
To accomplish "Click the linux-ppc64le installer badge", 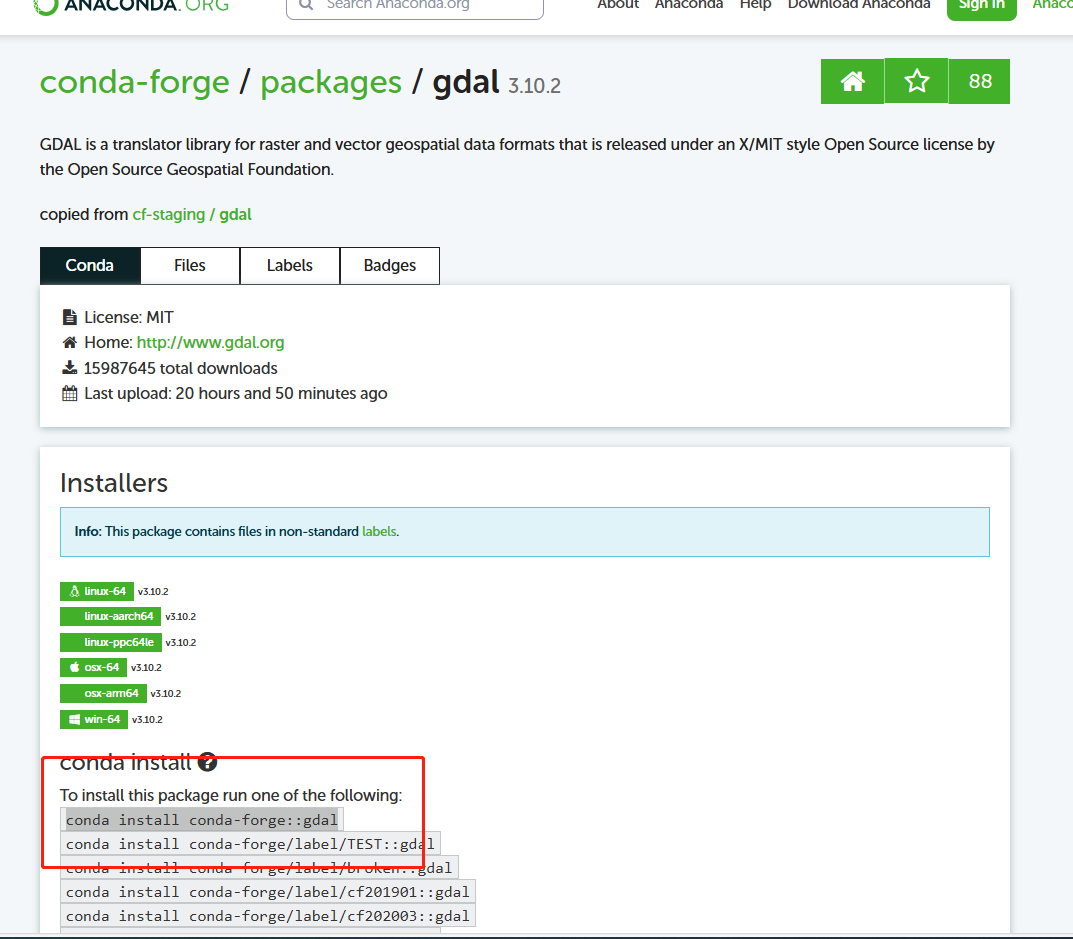I will [111, 643].
